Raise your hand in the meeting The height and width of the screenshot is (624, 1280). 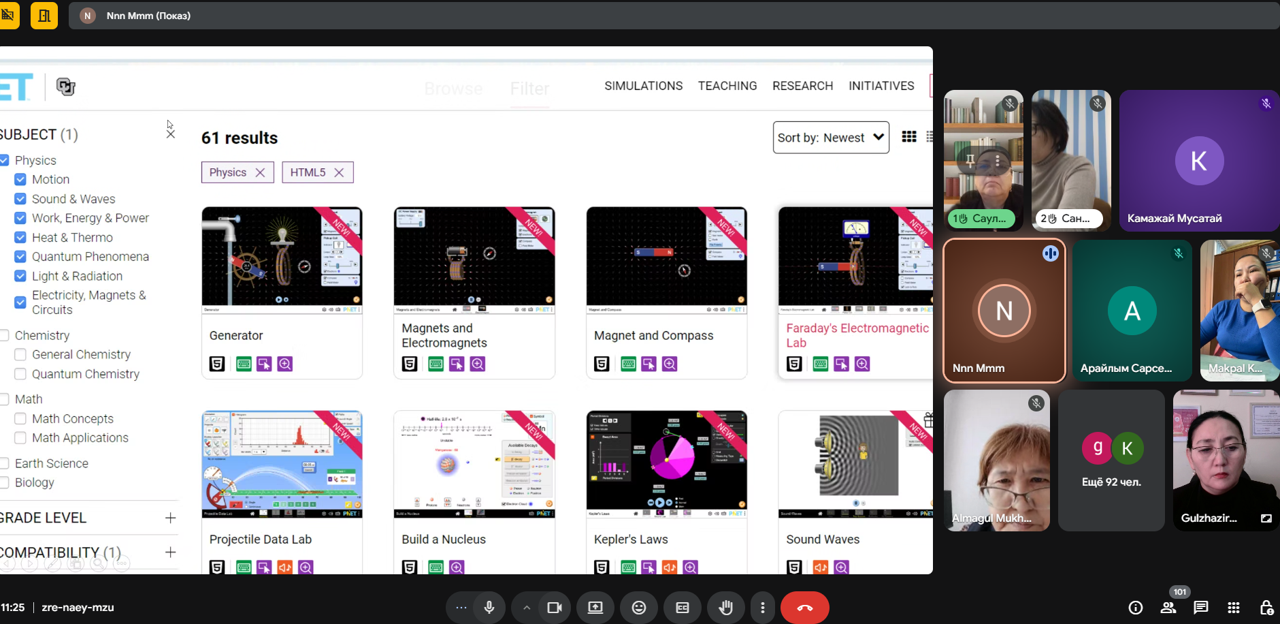coord(726,607)
